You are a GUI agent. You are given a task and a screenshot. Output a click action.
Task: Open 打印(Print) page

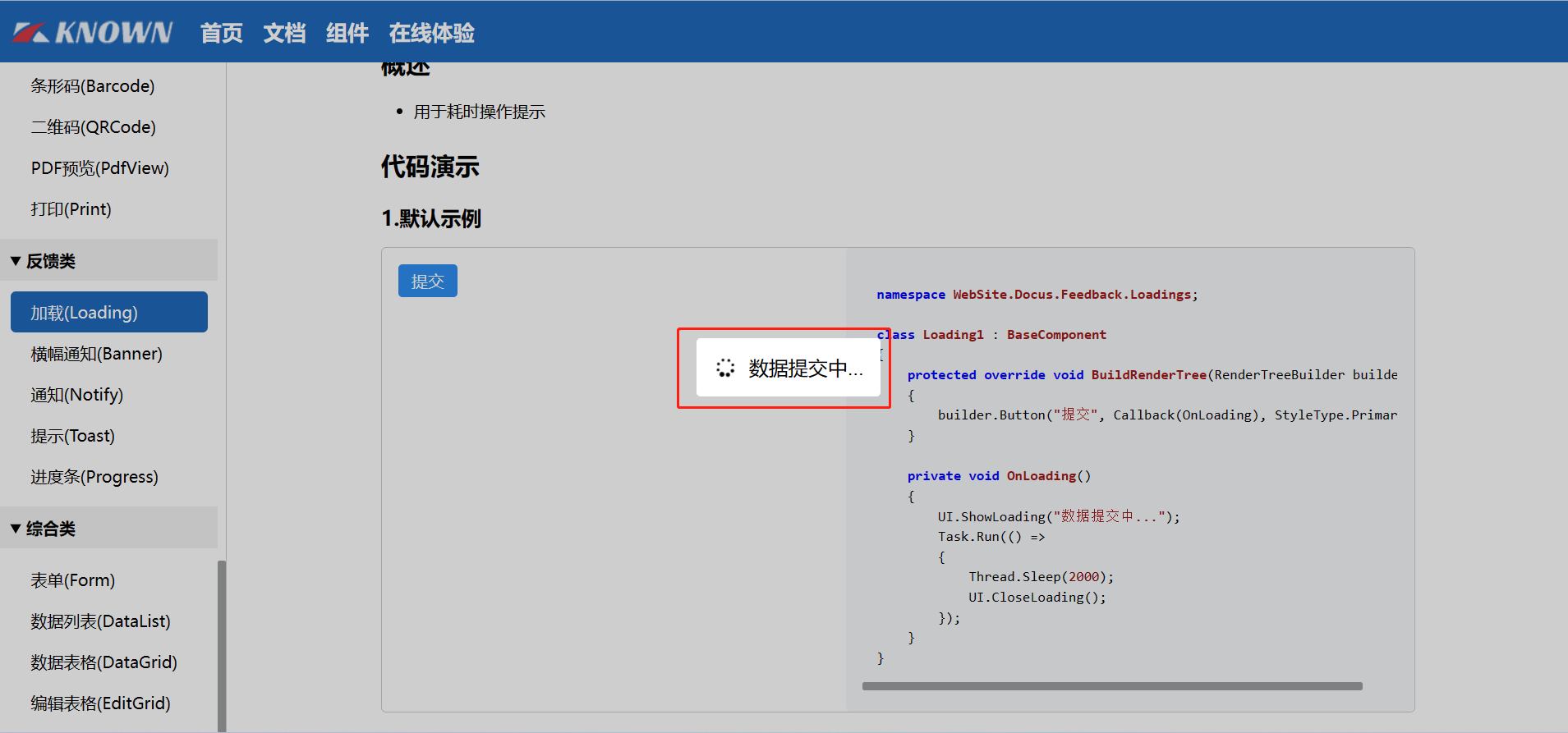[x=71, y=209]
